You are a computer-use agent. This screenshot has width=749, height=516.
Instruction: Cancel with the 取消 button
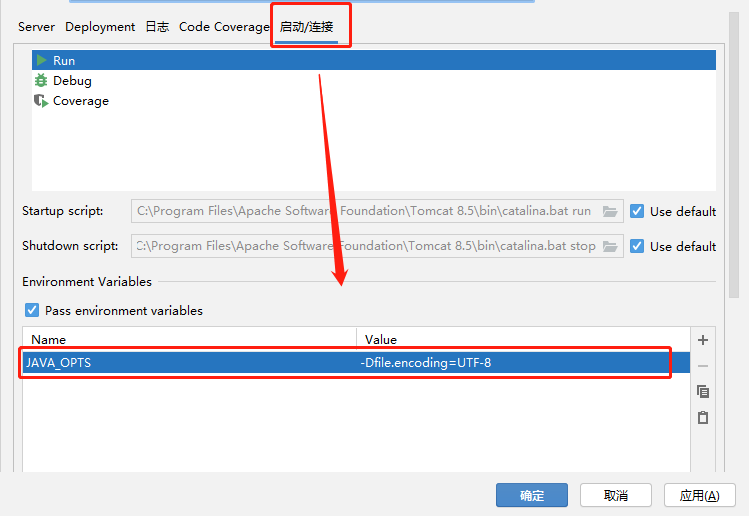click(616, 495)
